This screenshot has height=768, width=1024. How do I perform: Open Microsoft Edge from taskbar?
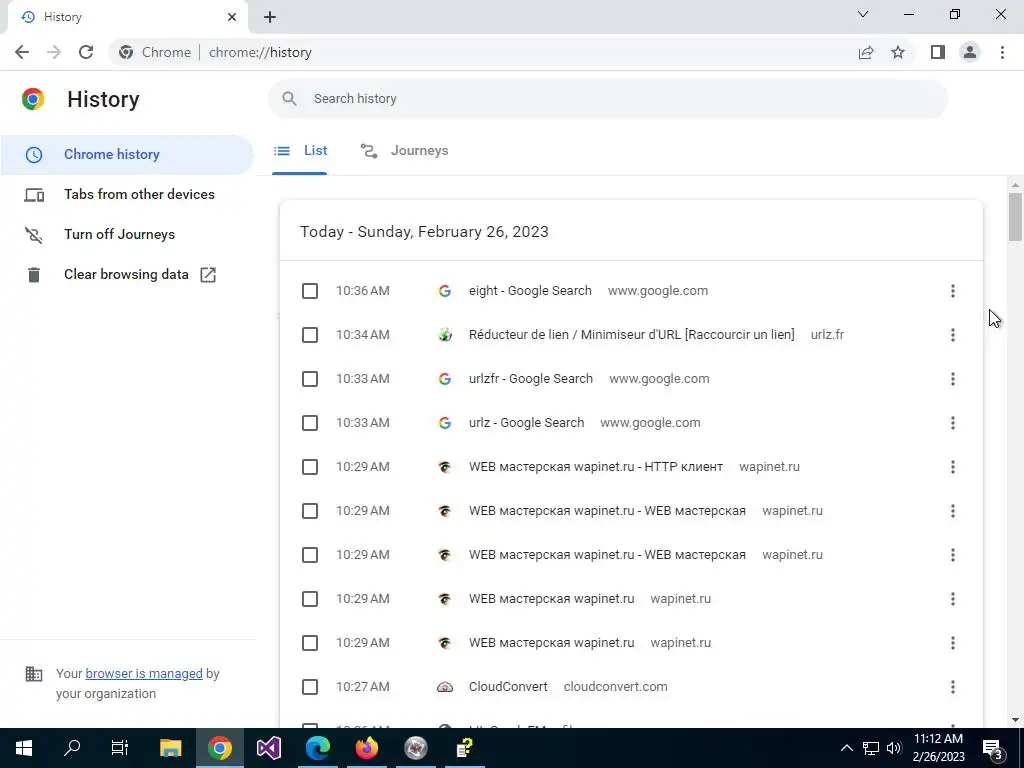pos(317,748)
